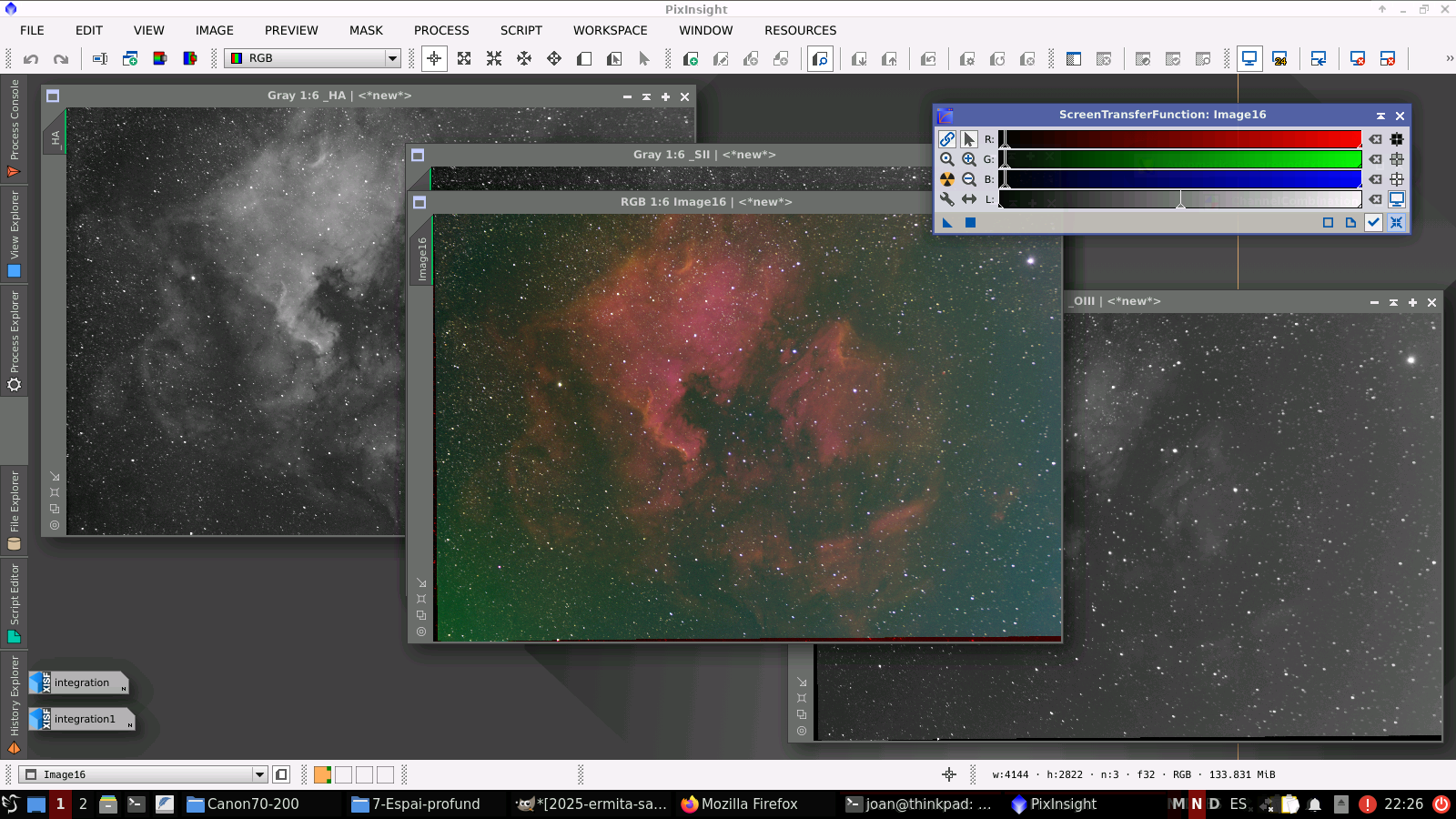
Task: Shade the ScreenTransferFunction window
Action: 1380,116
